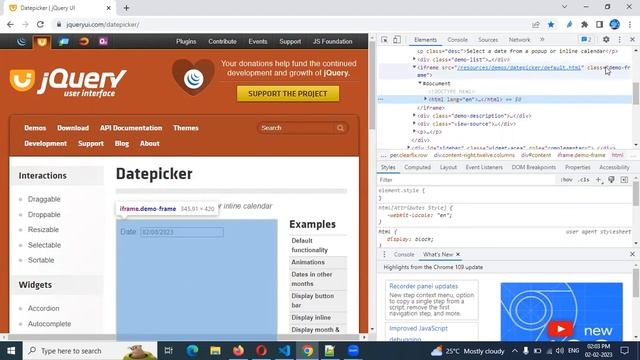Open the Themes nav link
Viewport: 640px width, 360px height.
point(186,128)
